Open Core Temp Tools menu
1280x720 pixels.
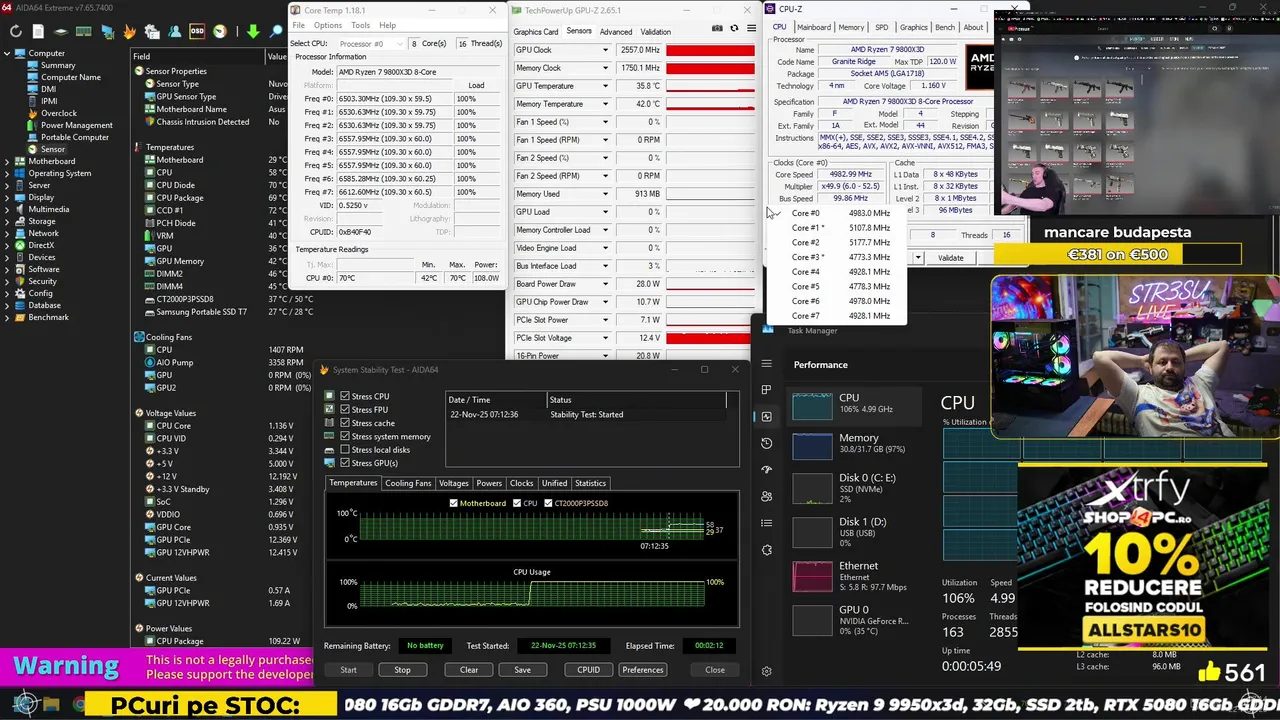pyautogui.click(x=361, y=25)
